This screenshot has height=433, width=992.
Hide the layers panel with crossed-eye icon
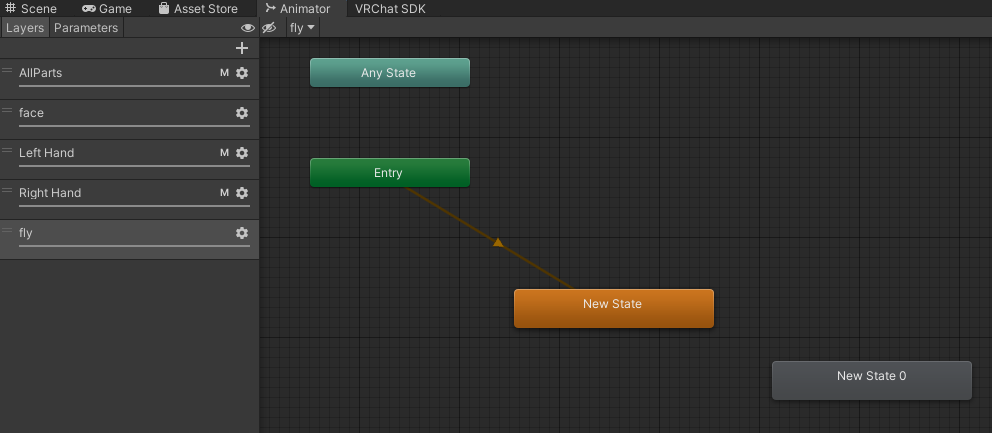(x=269, y=28)
